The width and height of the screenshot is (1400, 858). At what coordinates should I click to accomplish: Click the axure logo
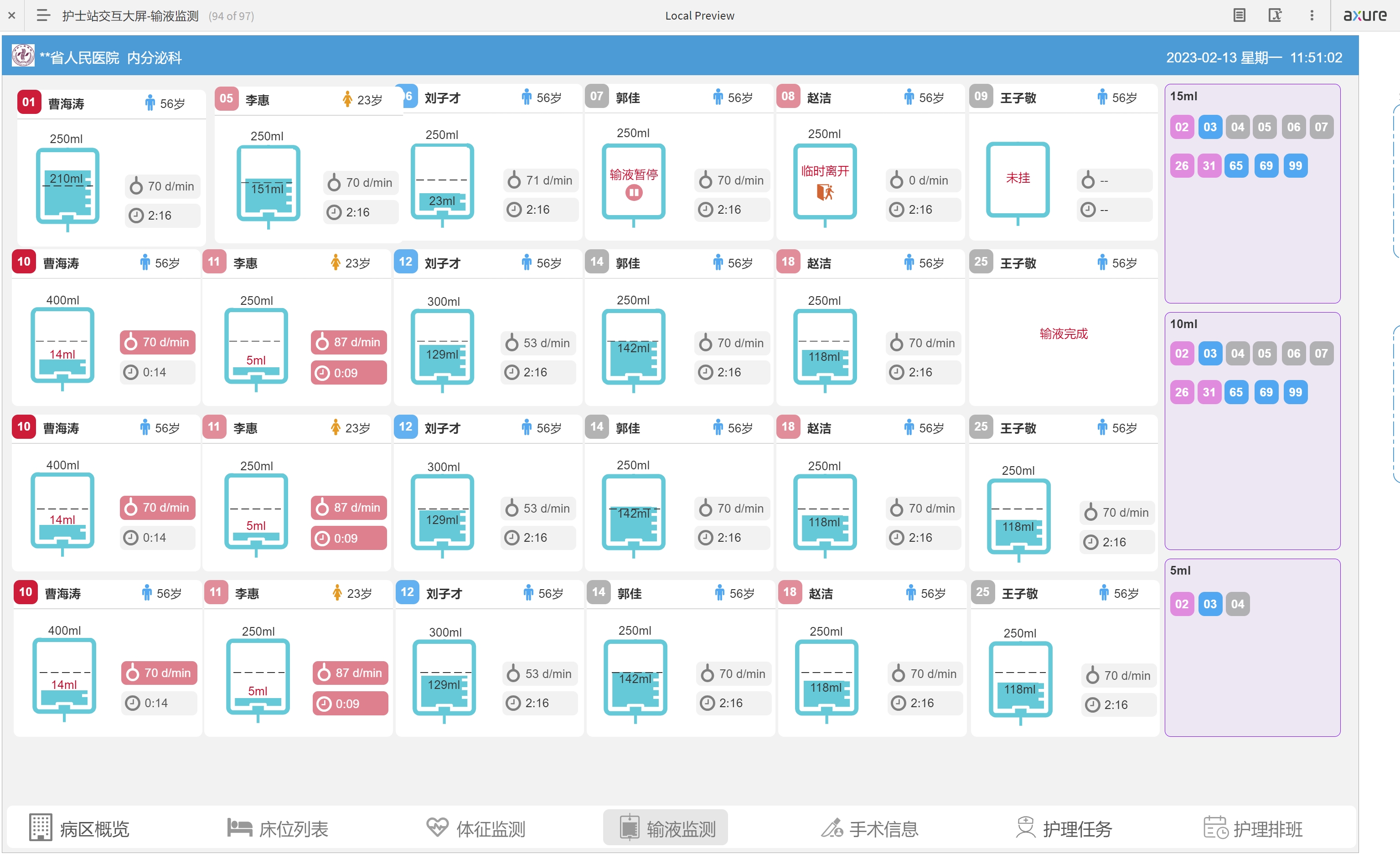[1365, 15]
